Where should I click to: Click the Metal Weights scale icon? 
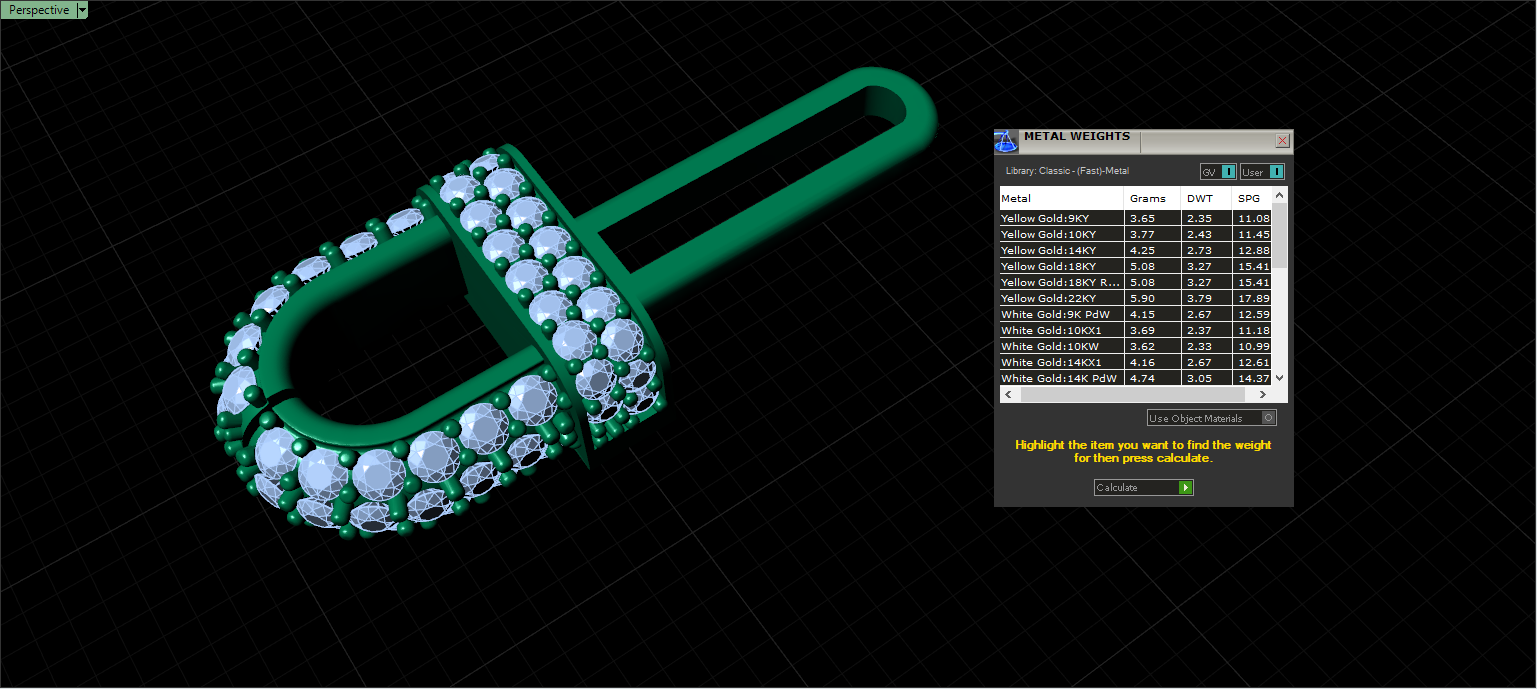pyautogui.click(x=1006, y=141)
